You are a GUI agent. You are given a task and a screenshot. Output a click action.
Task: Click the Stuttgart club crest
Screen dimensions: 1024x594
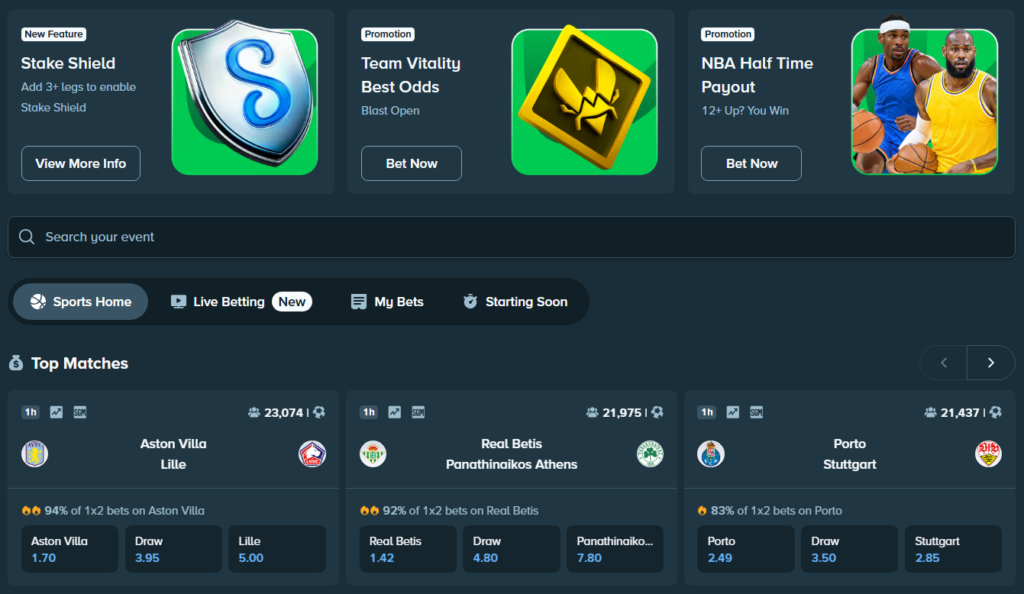[x=988, y=454]
